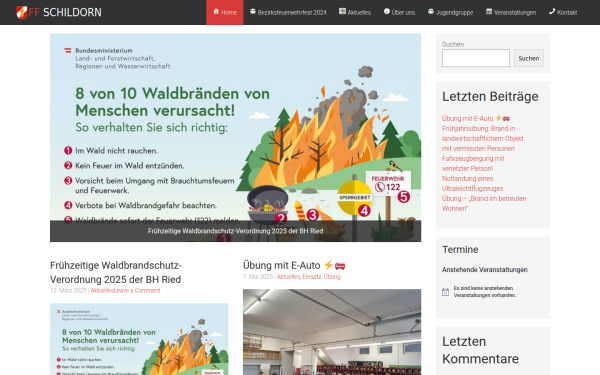
Task: Click Anstehende Veranstaltungen text
Action: click(x=484, y=270)
